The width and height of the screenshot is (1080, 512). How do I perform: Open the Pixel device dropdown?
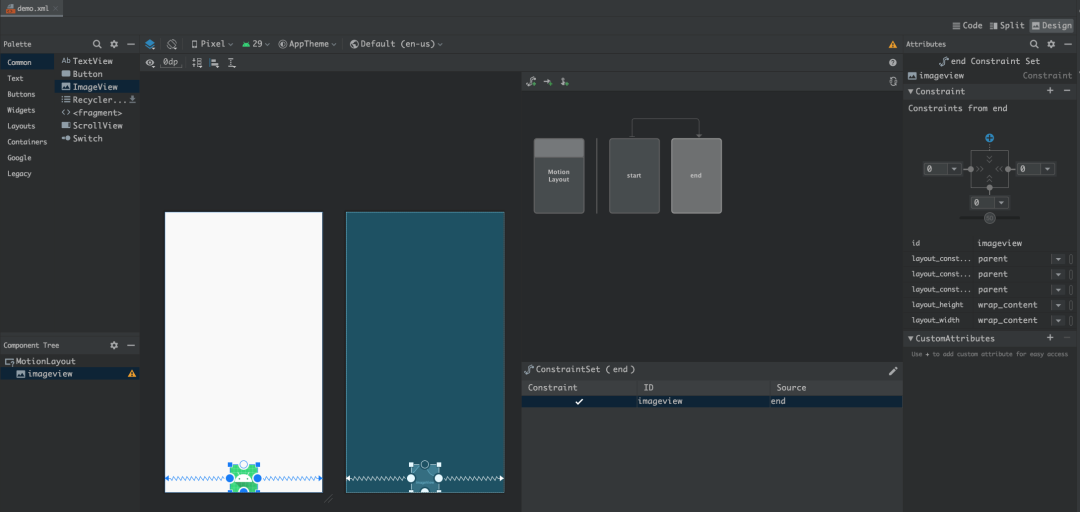(212, 44)
